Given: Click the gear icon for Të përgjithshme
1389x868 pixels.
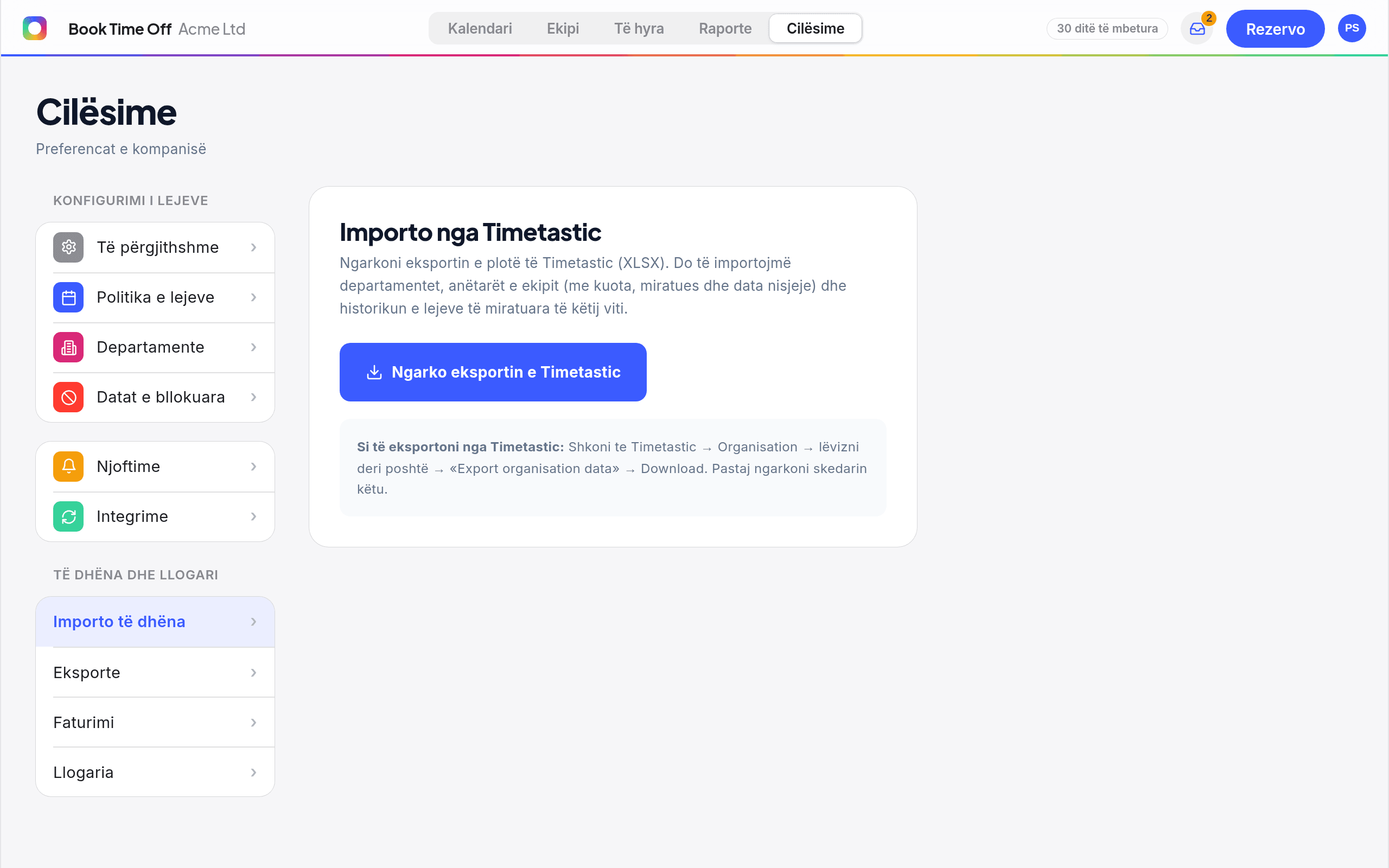Looking at the screenshot, I should (x=68, y=247).
